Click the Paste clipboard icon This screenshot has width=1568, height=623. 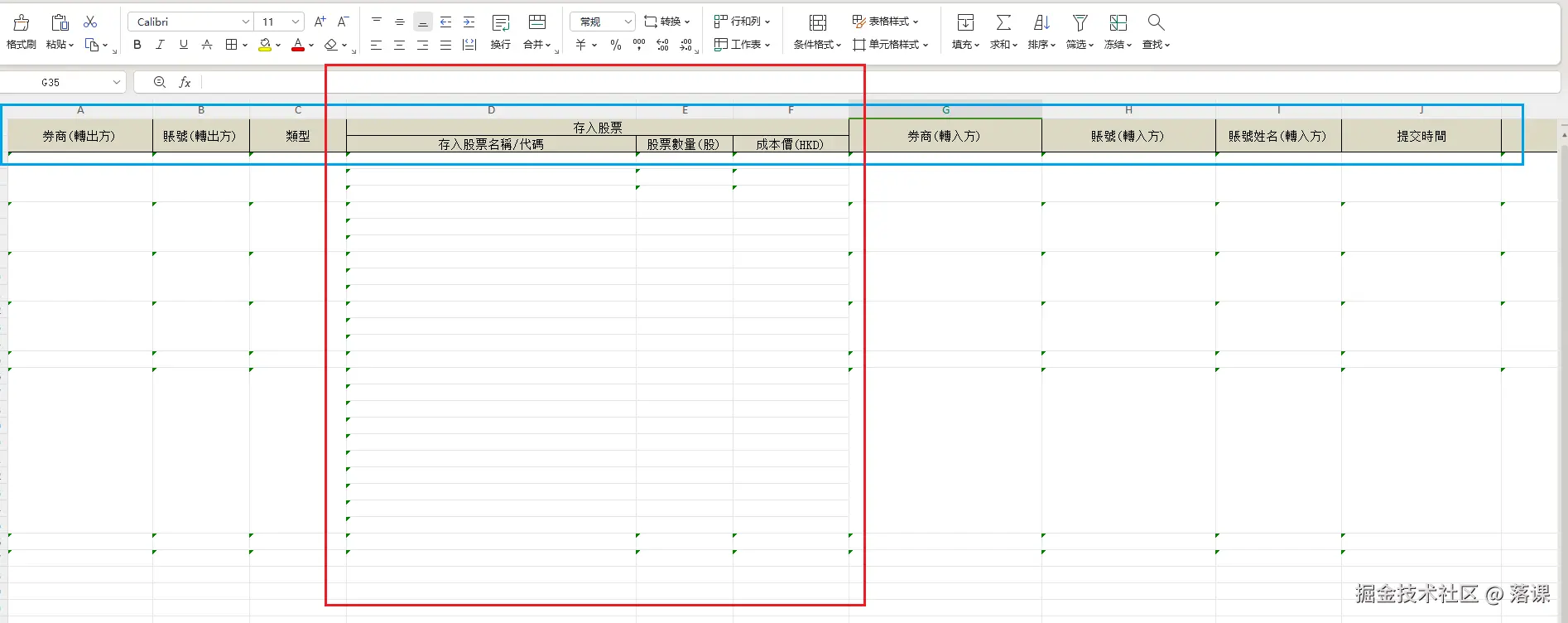(60, 22)
